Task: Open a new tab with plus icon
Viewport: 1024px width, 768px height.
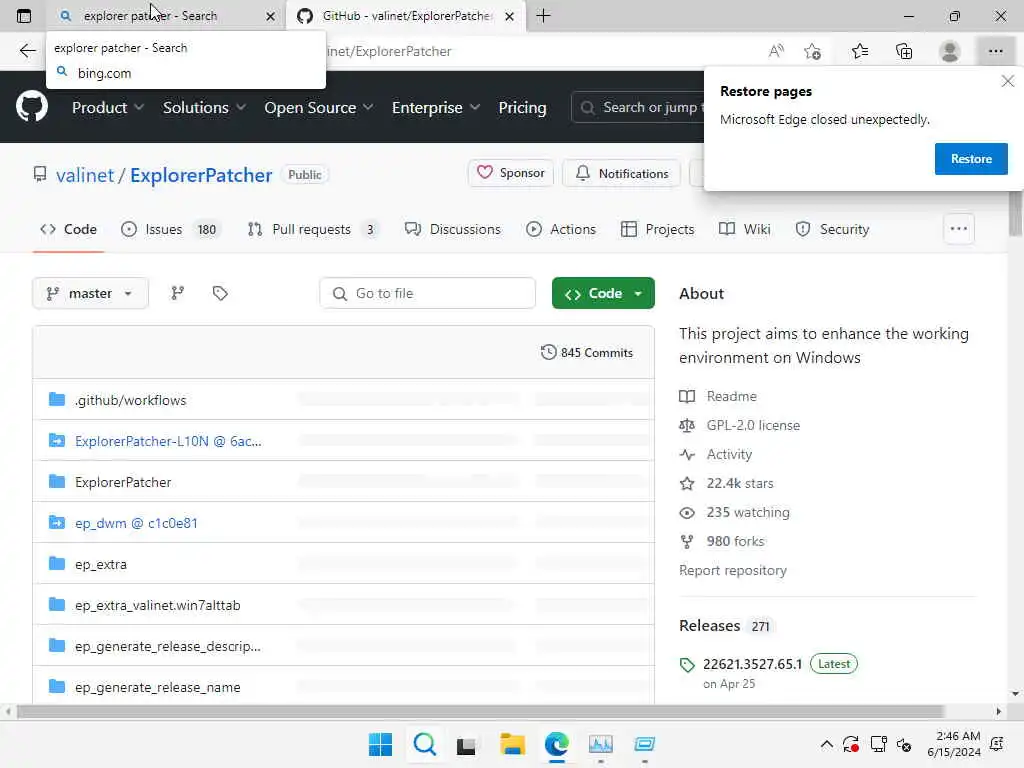Action: point(543,16)
